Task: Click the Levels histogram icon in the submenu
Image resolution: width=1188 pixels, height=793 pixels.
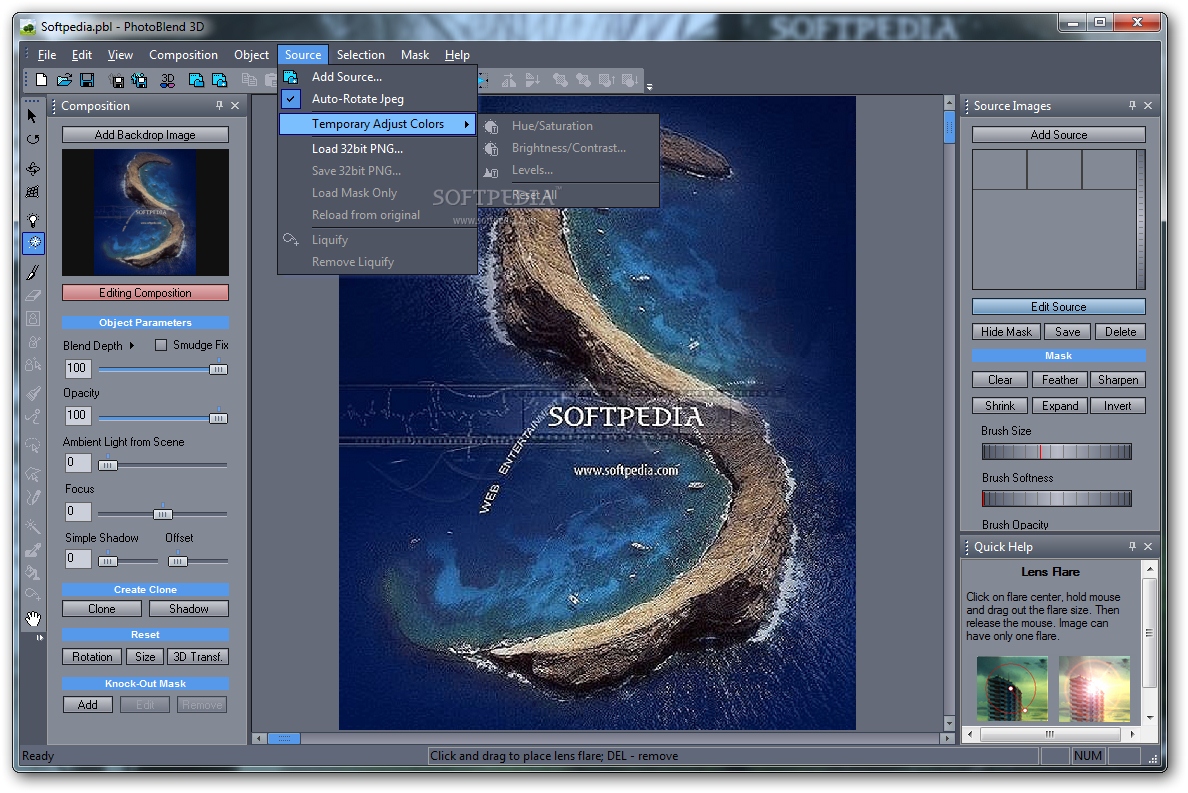Action: point(491,171)
